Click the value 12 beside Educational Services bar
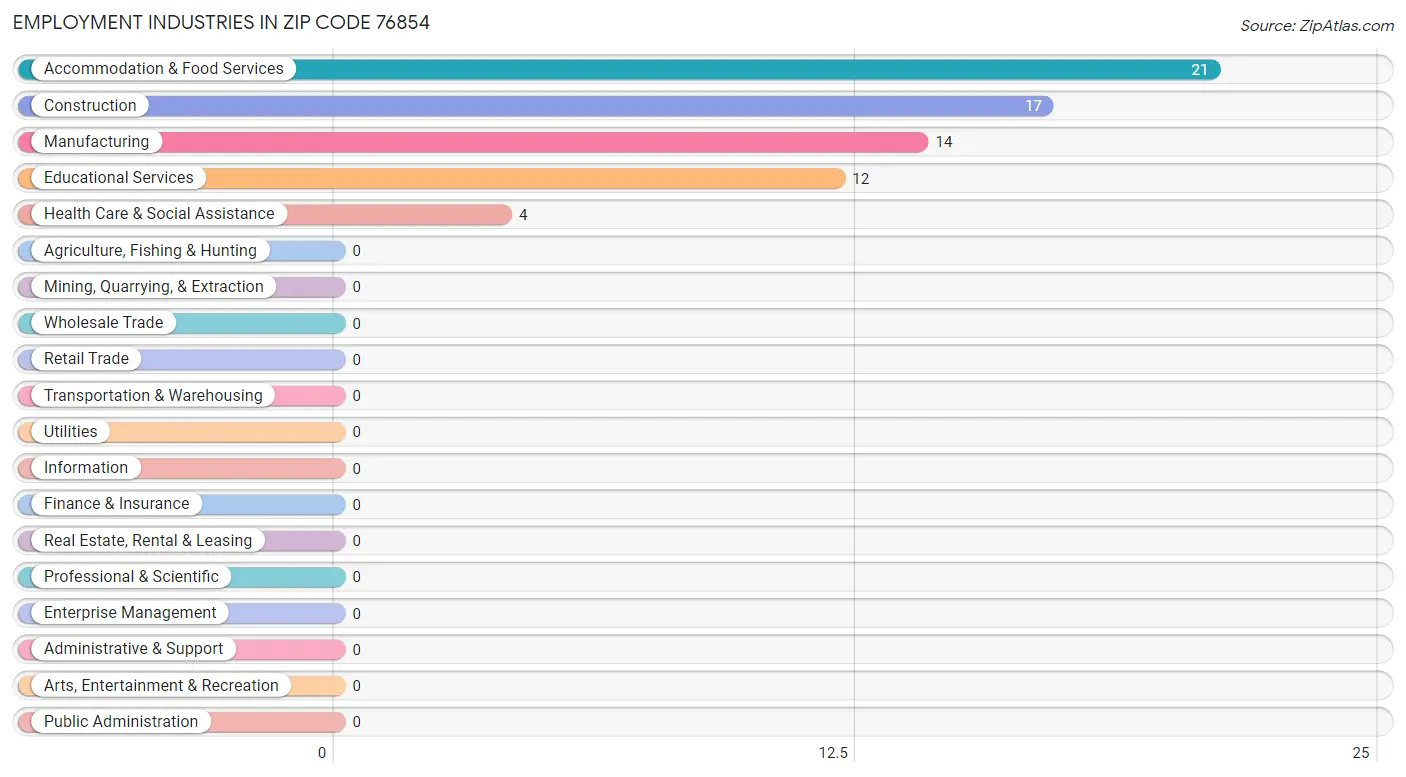Screen dimensions: 1406x777 click(x=861, y=179)
